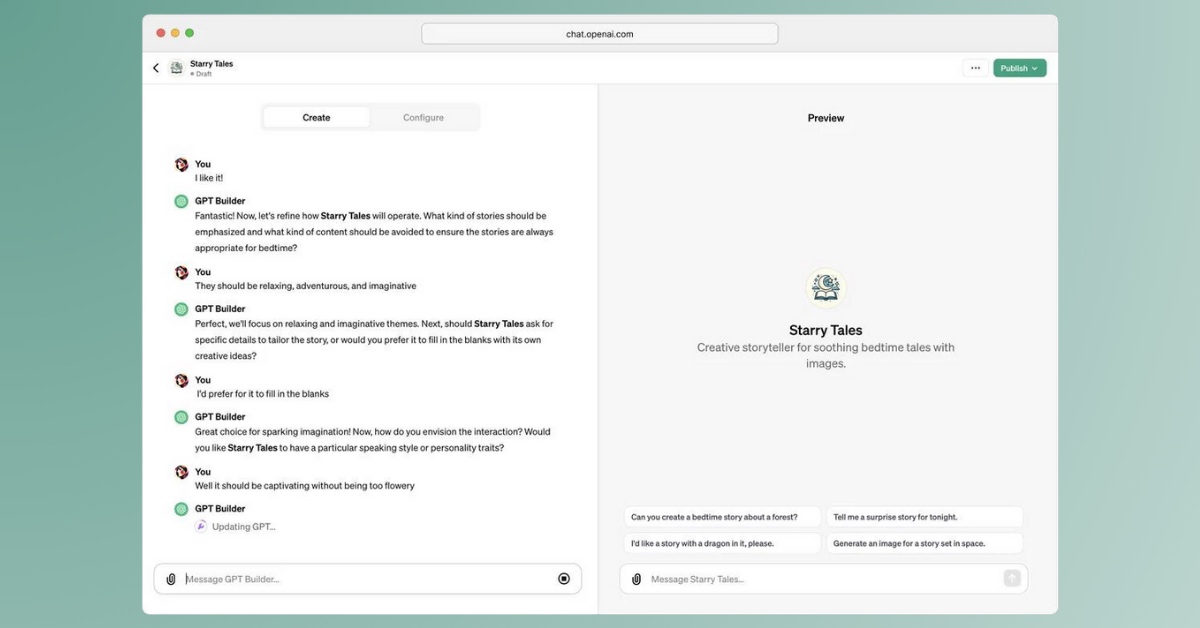Click the Updating GPT spinner icon
This screenshot has width=1200, height=628.
coord(201,526)
